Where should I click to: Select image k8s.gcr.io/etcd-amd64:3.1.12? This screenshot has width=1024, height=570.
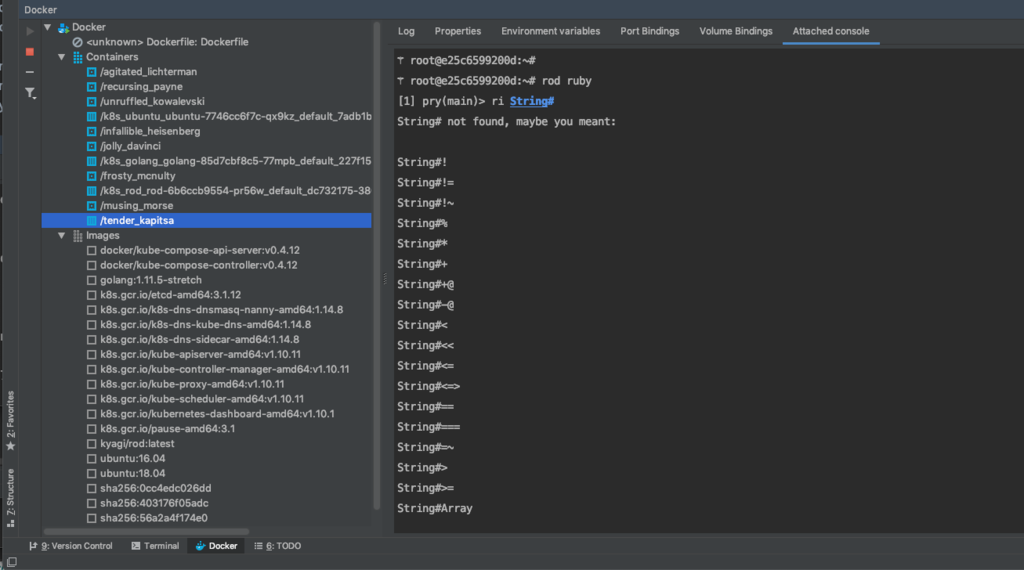[x=170, y=295]
